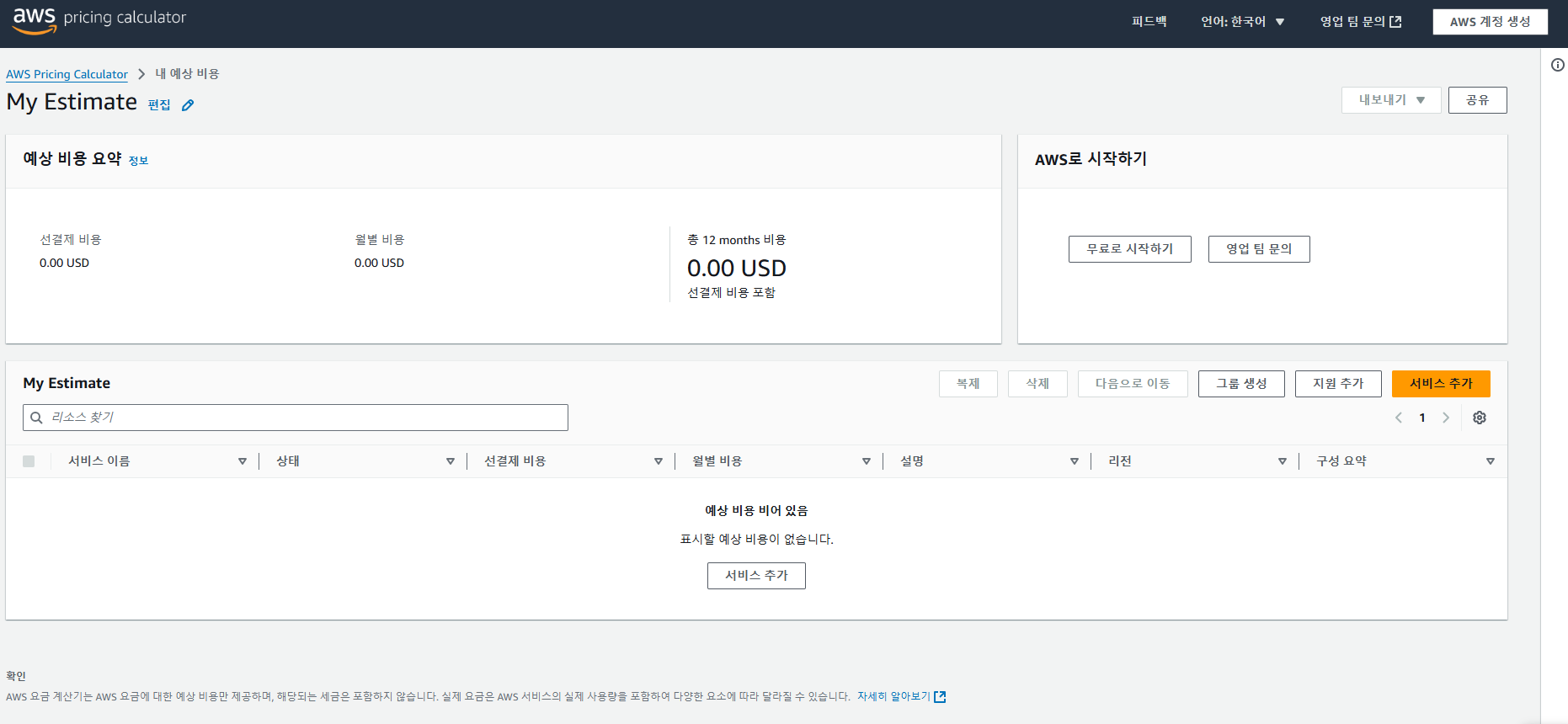Click 영업 팀 문의 in the top navigation
The width and height of the screenshot is (1568, 724).
click(x=1352, y=22)
